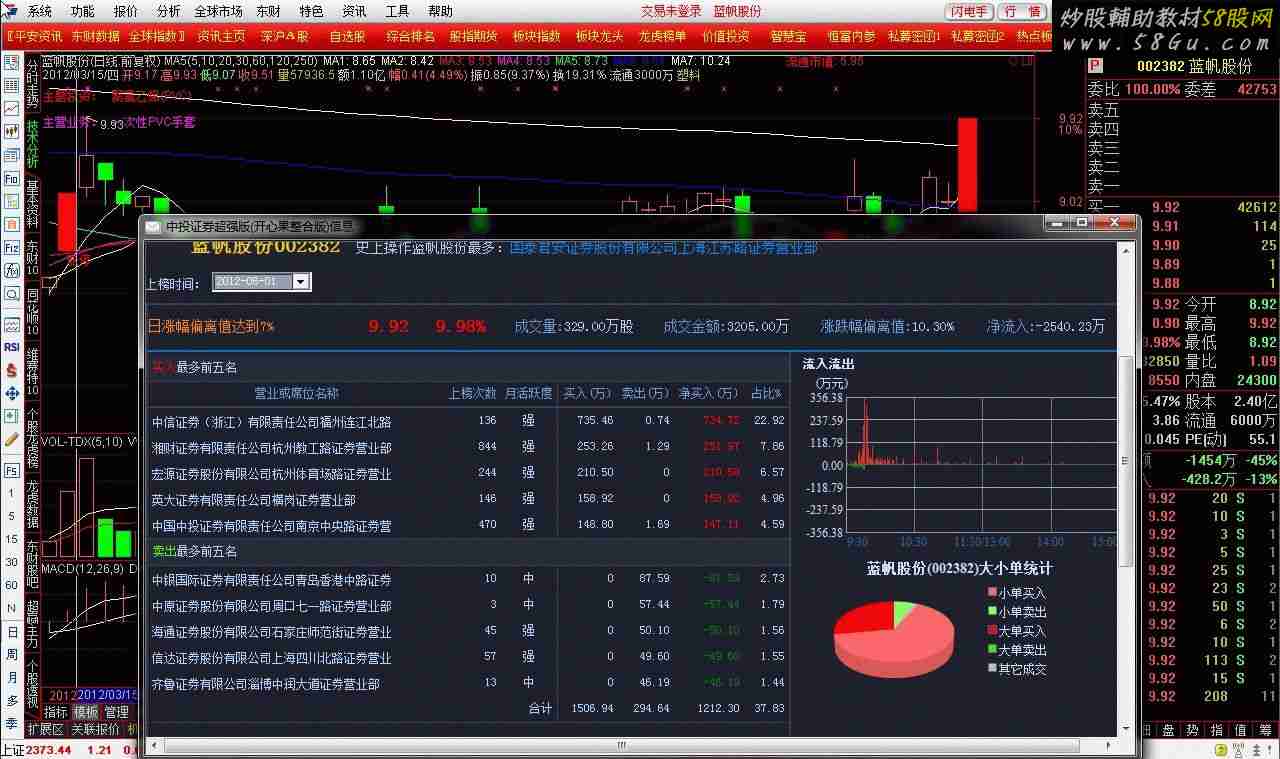The width and height of the screenshot is (1280, 759).
Task: Select 资讯主页 in the red toolbar
Action: 221,36
